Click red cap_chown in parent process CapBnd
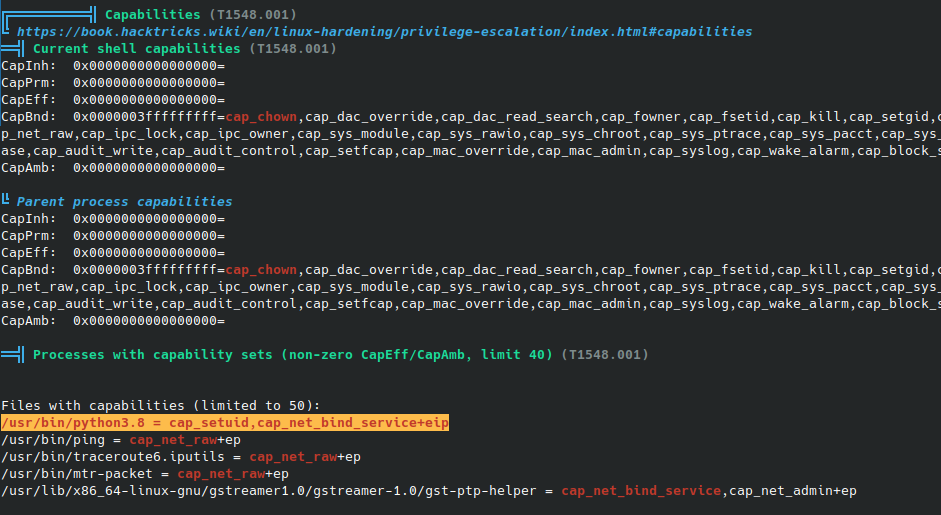Image resolution: width=941 pixels, height=515 pixels. (261, 270)
